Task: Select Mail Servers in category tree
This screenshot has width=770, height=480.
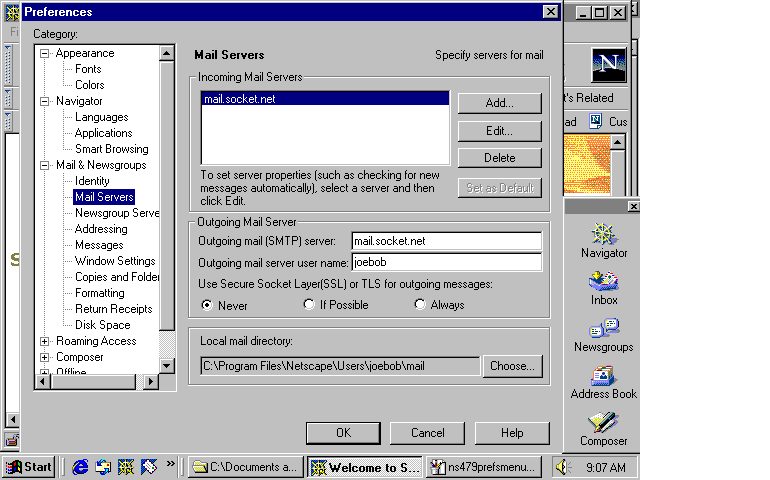Action: [104, 197]
